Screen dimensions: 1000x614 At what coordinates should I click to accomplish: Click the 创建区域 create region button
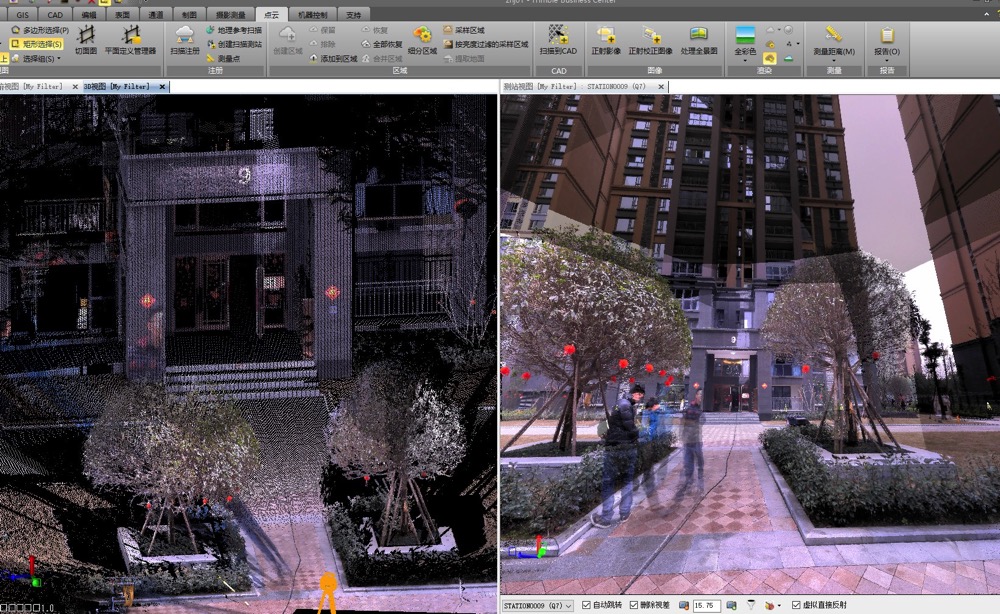click(x=288, y=40)
